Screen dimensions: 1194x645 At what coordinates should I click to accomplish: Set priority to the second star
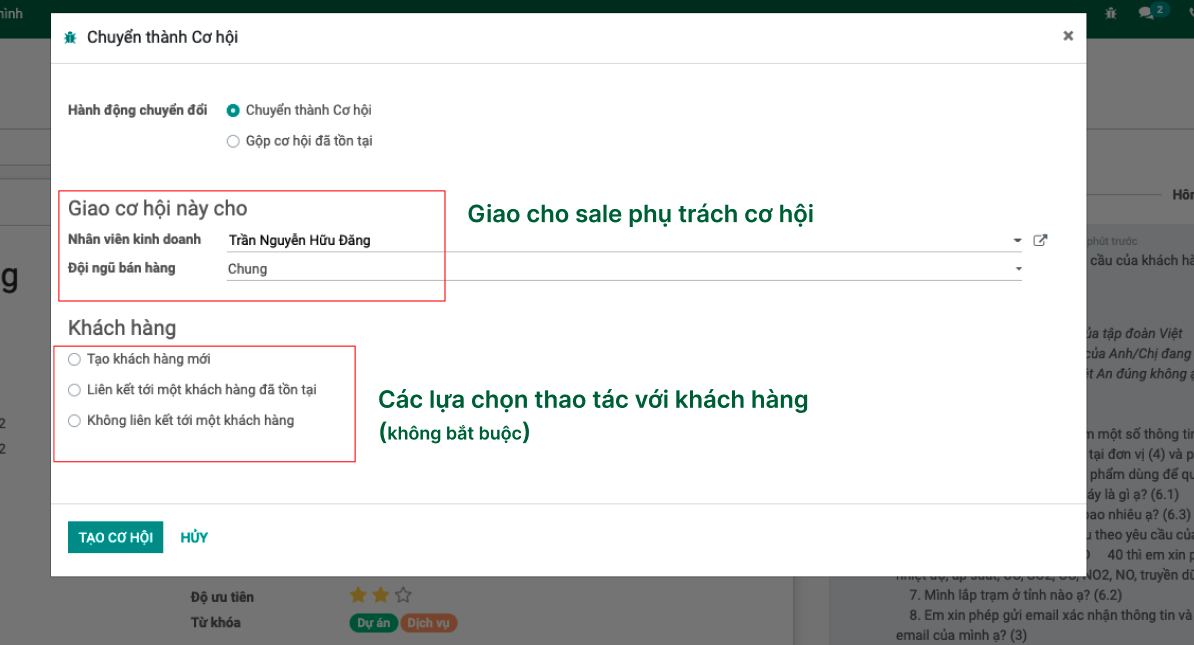(380, 595)
